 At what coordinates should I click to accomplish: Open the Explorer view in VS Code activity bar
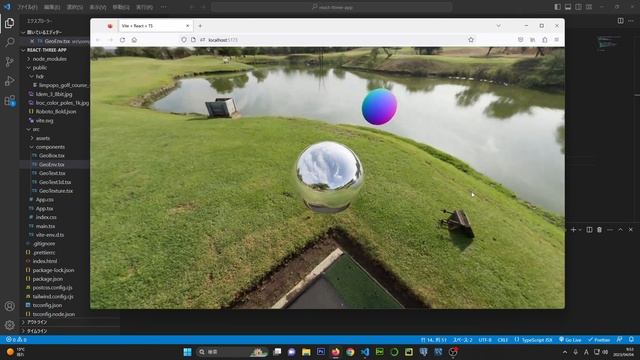point(9,23)
